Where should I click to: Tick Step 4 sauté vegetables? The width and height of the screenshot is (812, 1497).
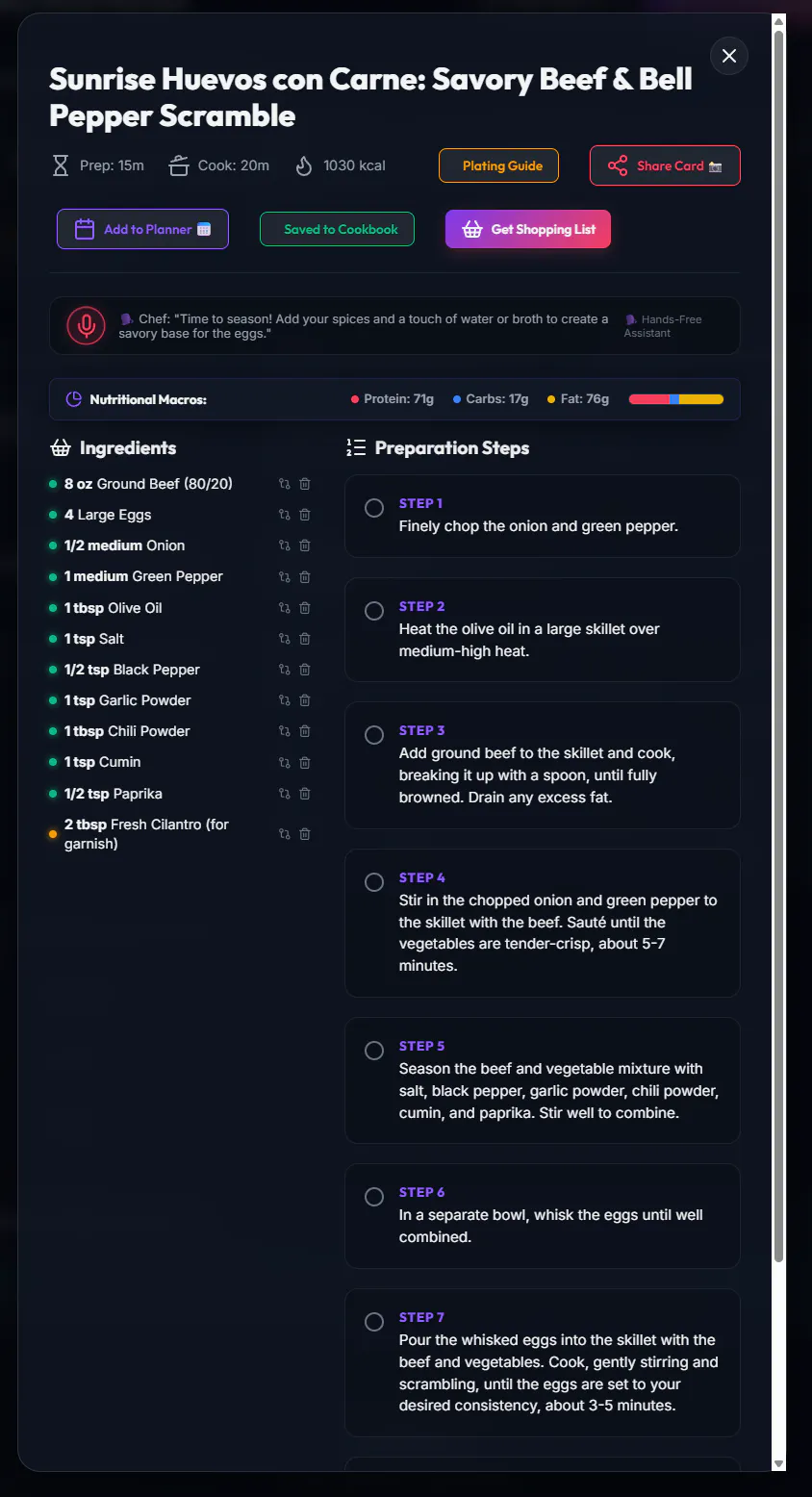[374, 882]
